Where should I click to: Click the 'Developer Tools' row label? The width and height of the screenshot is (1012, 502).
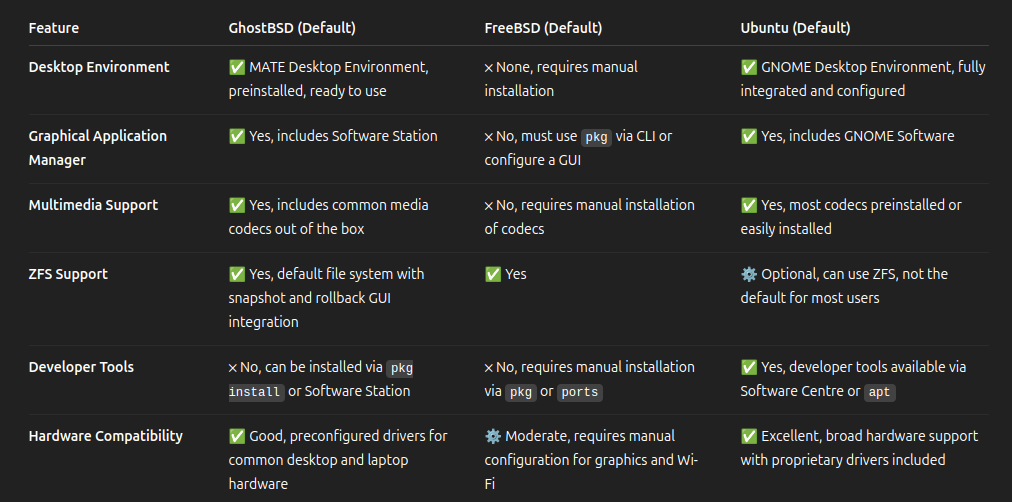point(81,367)
